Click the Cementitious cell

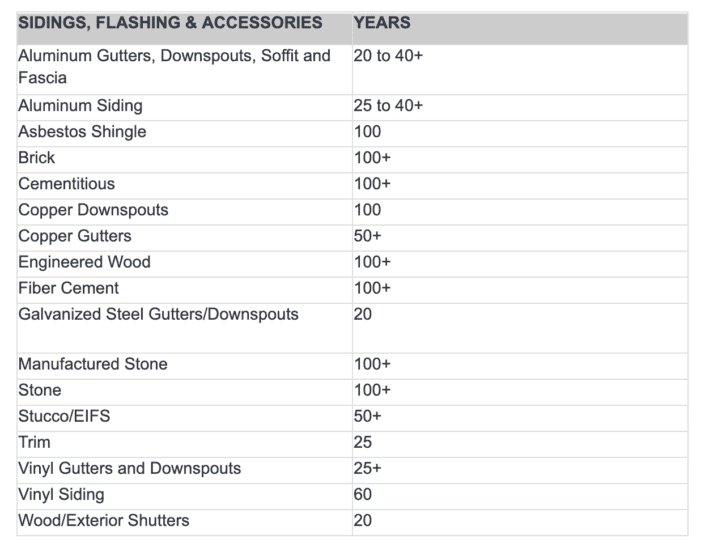pyautogui.click(x=66, y=184)
